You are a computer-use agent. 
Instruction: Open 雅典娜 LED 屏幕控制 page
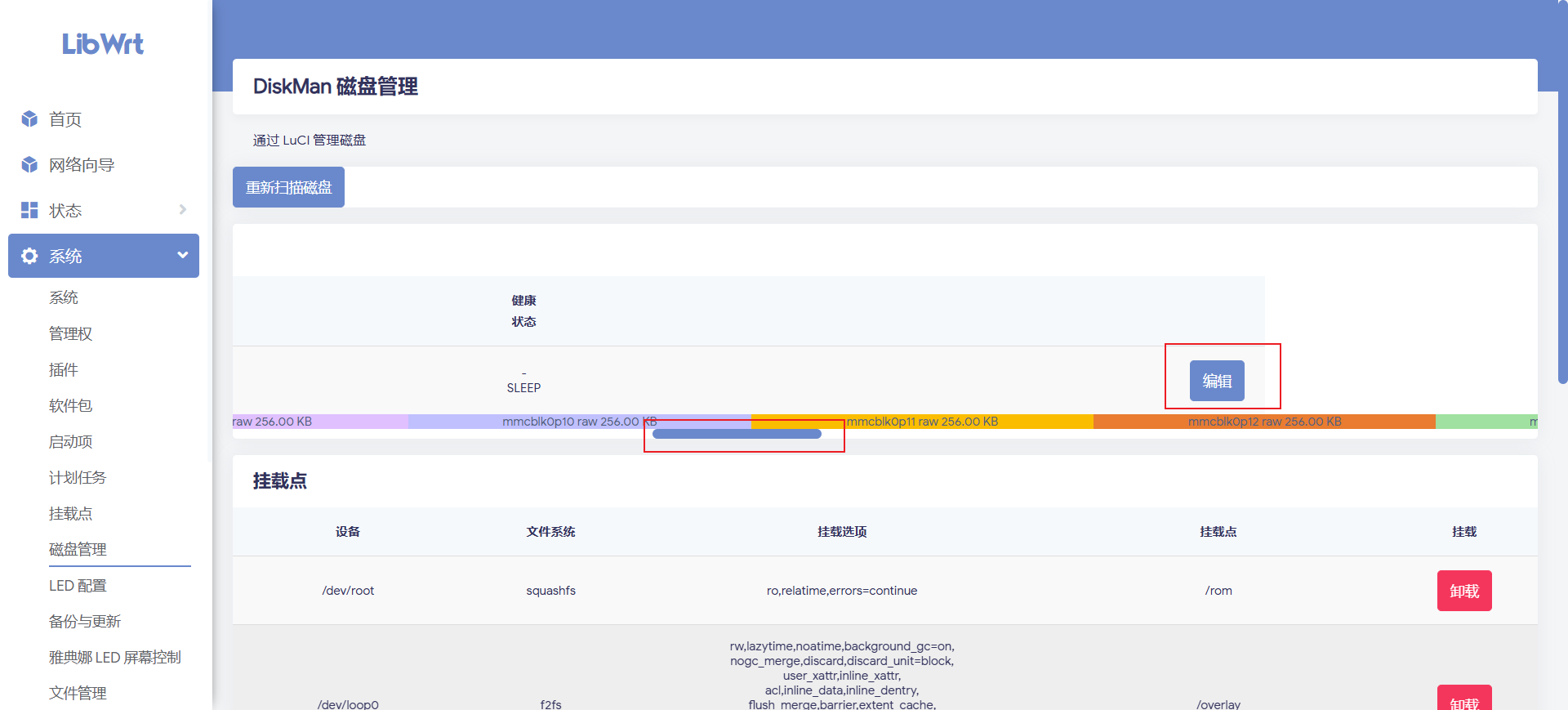pos(115,657)
